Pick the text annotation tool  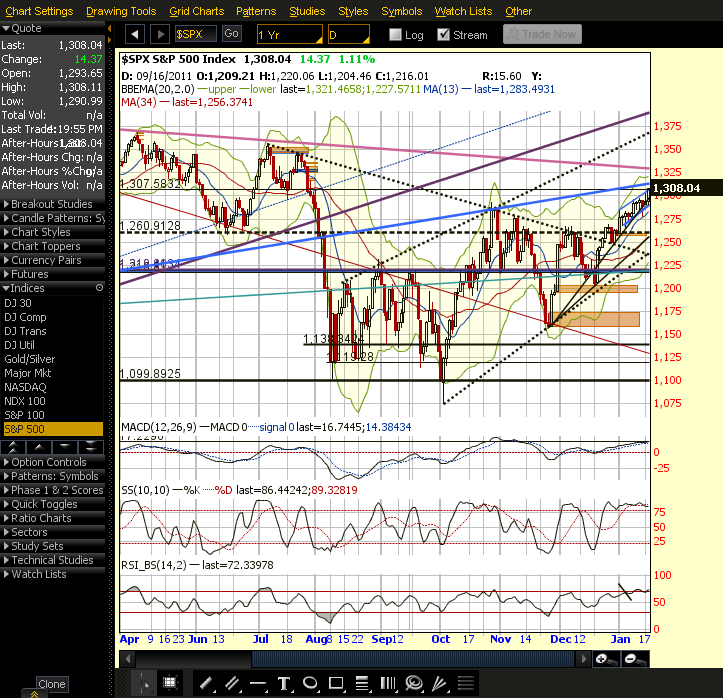[x=284, y=683]
